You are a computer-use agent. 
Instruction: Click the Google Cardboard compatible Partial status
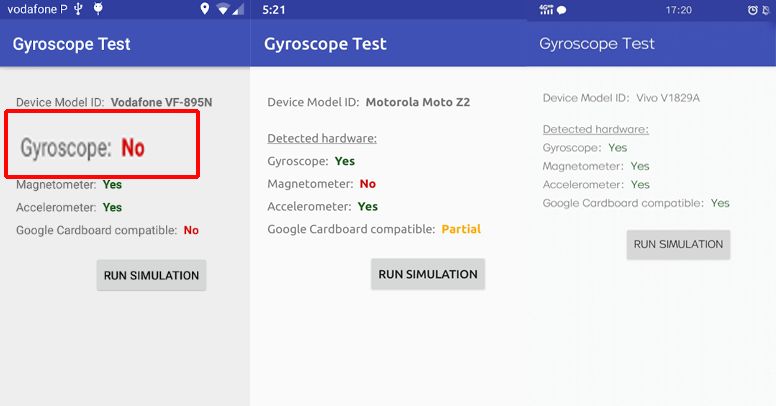pos(461,229)
